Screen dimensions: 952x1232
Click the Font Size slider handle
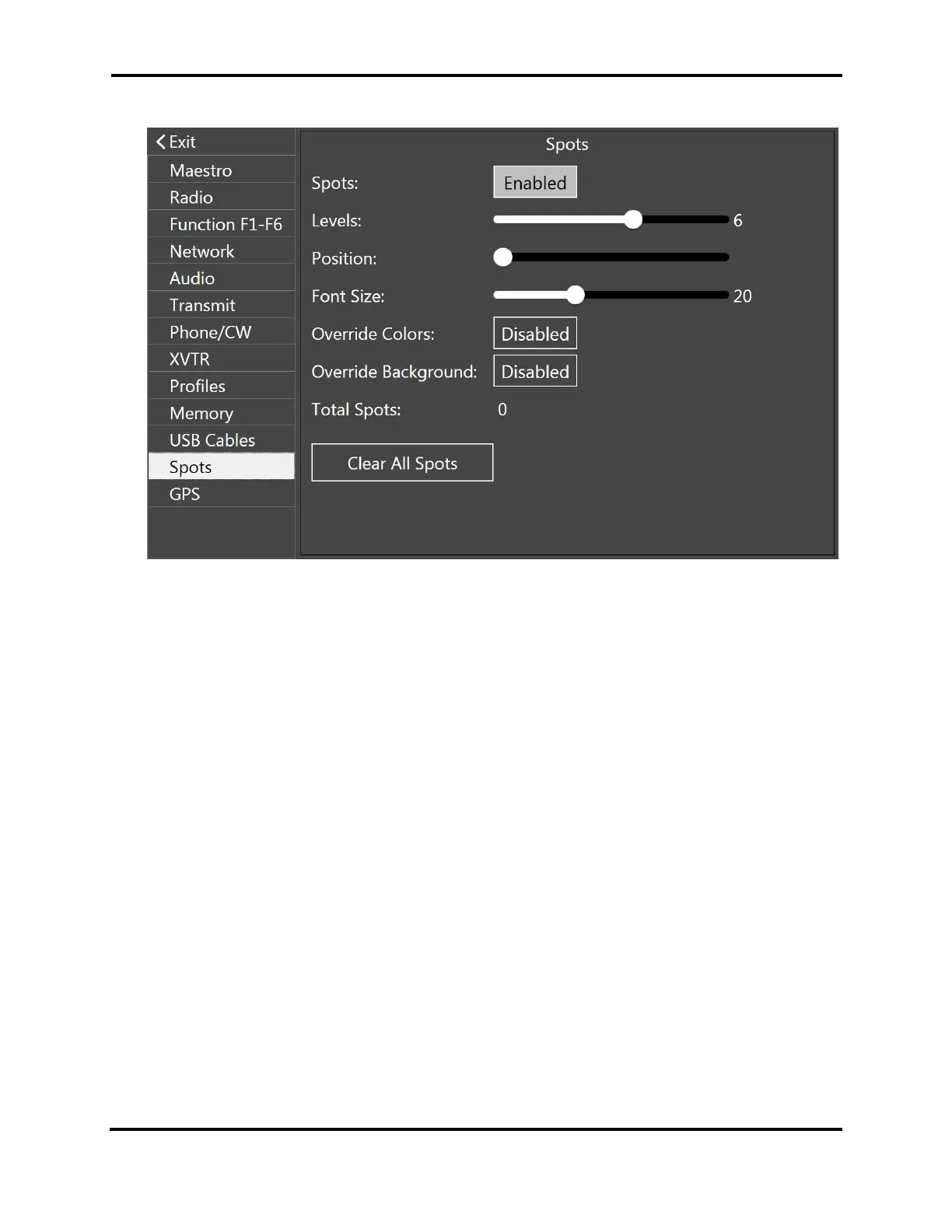click(575, 295)
